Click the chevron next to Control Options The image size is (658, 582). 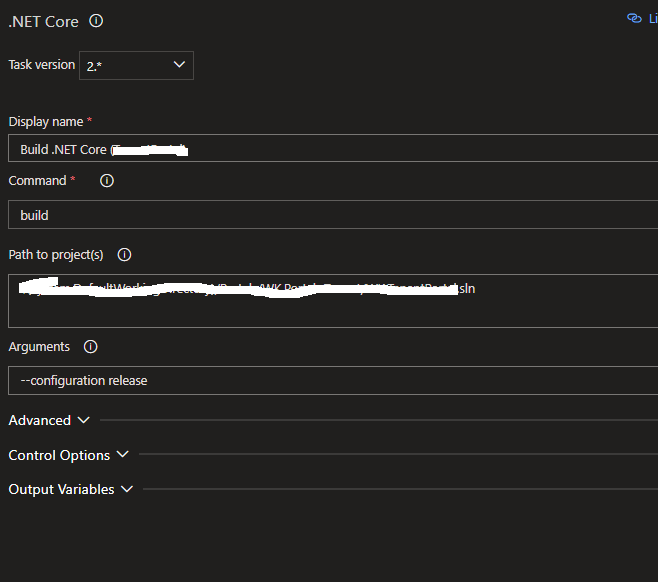pyautogui.click(x=123, y=455)
